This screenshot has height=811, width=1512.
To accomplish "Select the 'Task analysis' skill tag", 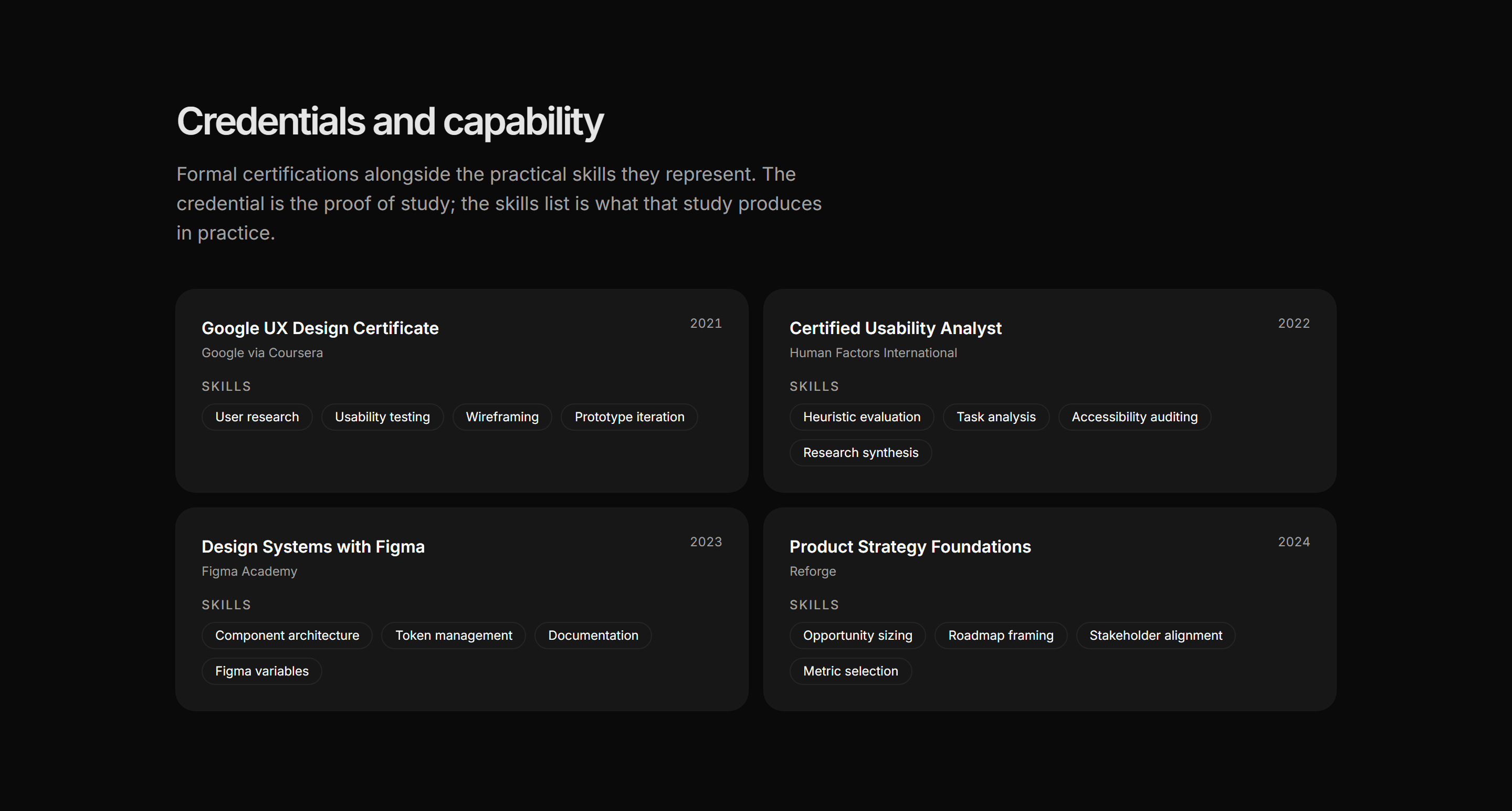I will tap(996, 417).
